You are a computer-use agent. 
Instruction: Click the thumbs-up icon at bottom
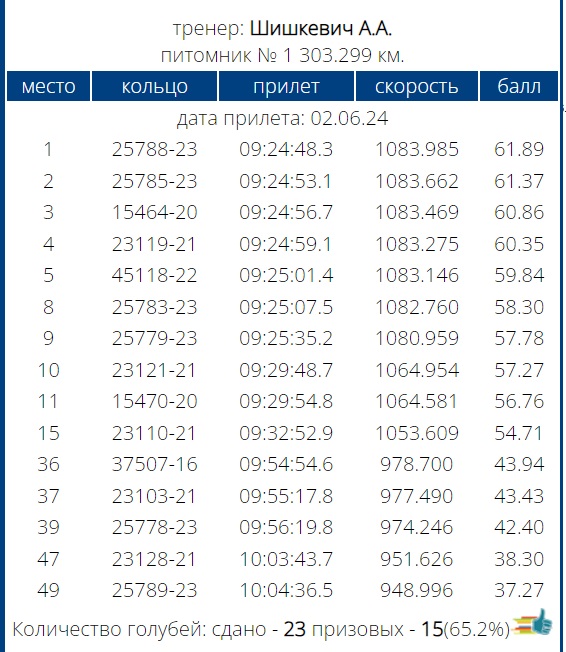(534, 623)
